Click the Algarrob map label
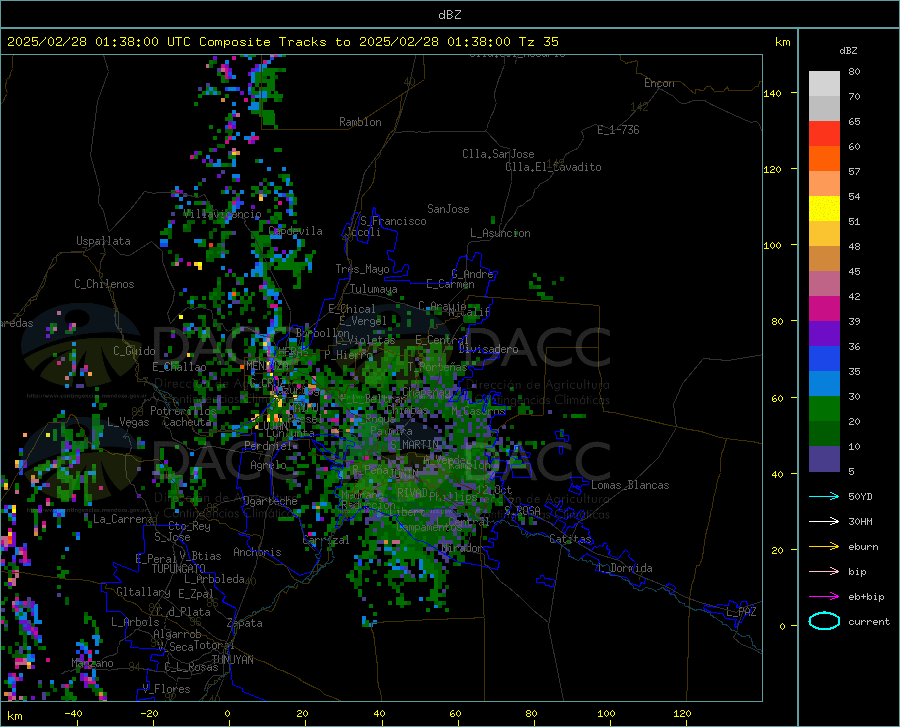The width and height of the screenshot is (900, 727). point(177,634)
